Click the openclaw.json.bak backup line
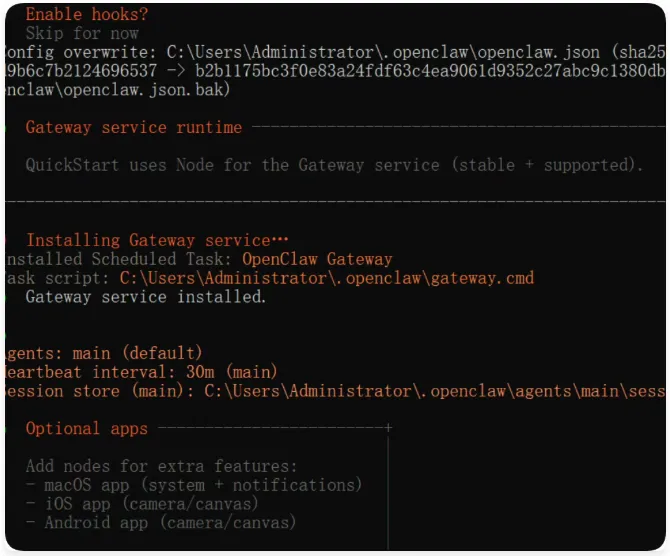This screenshot has width=670, height=556. point(118,90)
